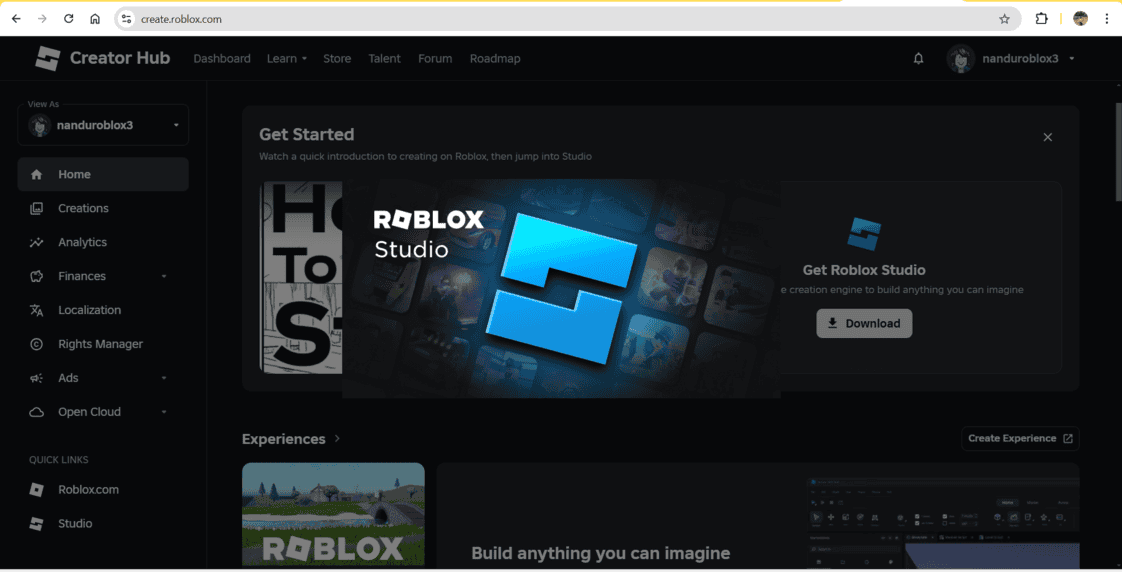
Task: Reload the page using the refresh icon
Action: pos(68,19)
